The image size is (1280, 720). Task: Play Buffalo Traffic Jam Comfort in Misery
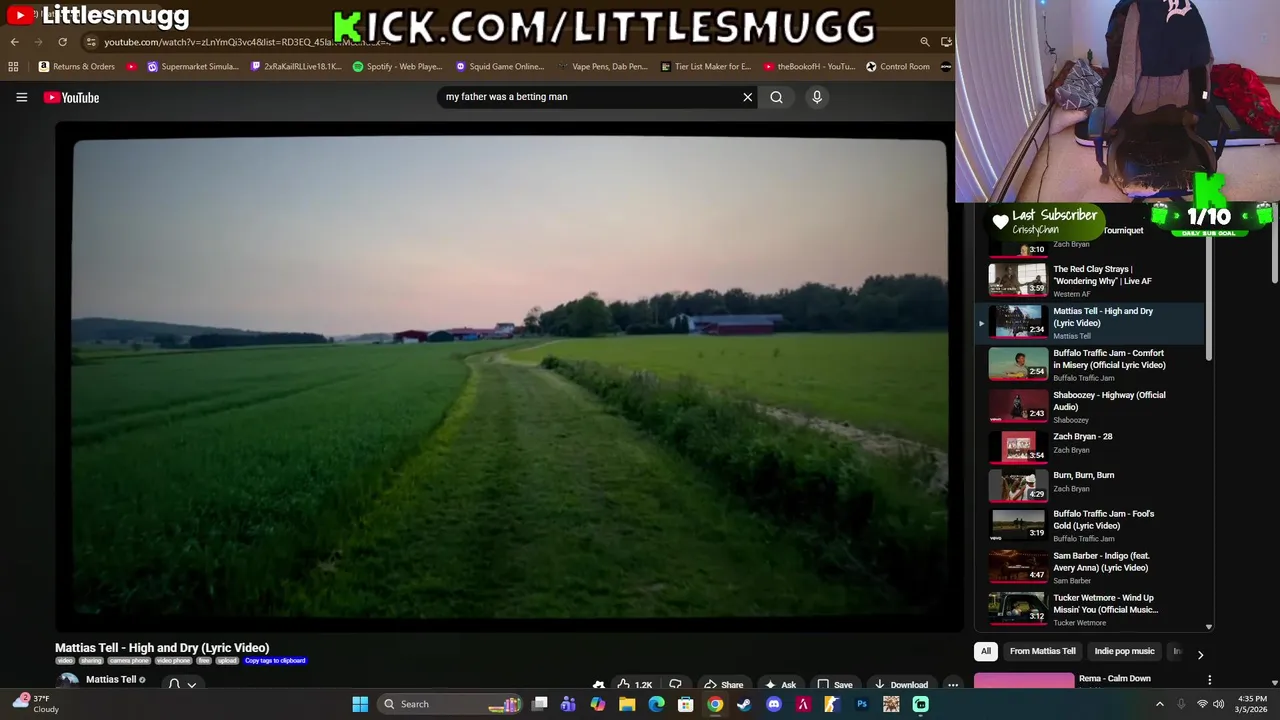click(1090, 365)
